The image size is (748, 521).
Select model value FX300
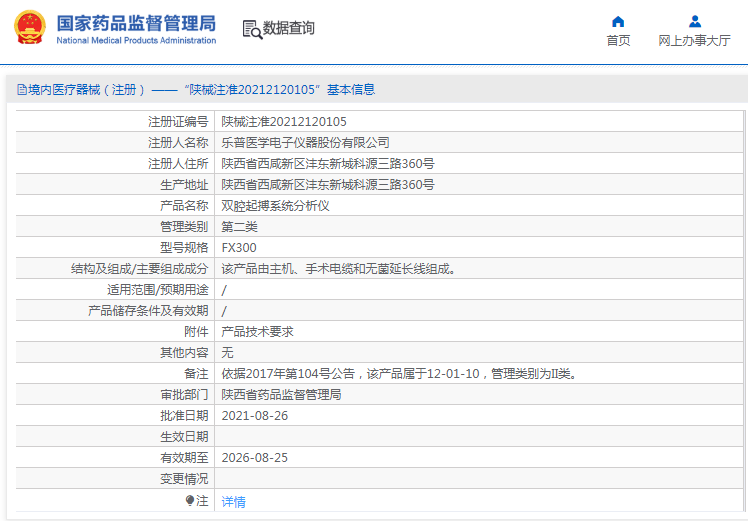point(239,248)
